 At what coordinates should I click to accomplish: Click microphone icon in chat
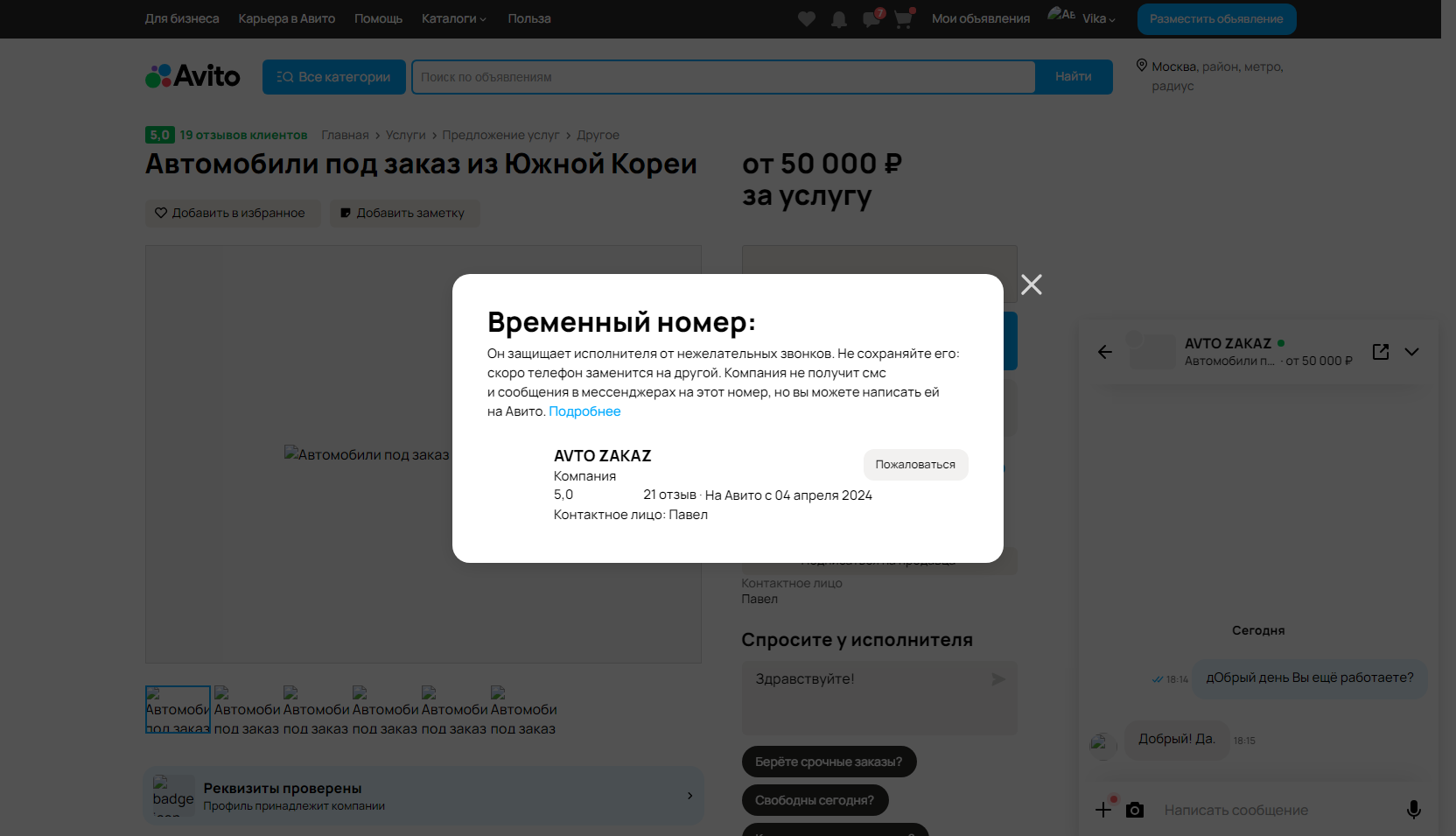pos(1413,810)
